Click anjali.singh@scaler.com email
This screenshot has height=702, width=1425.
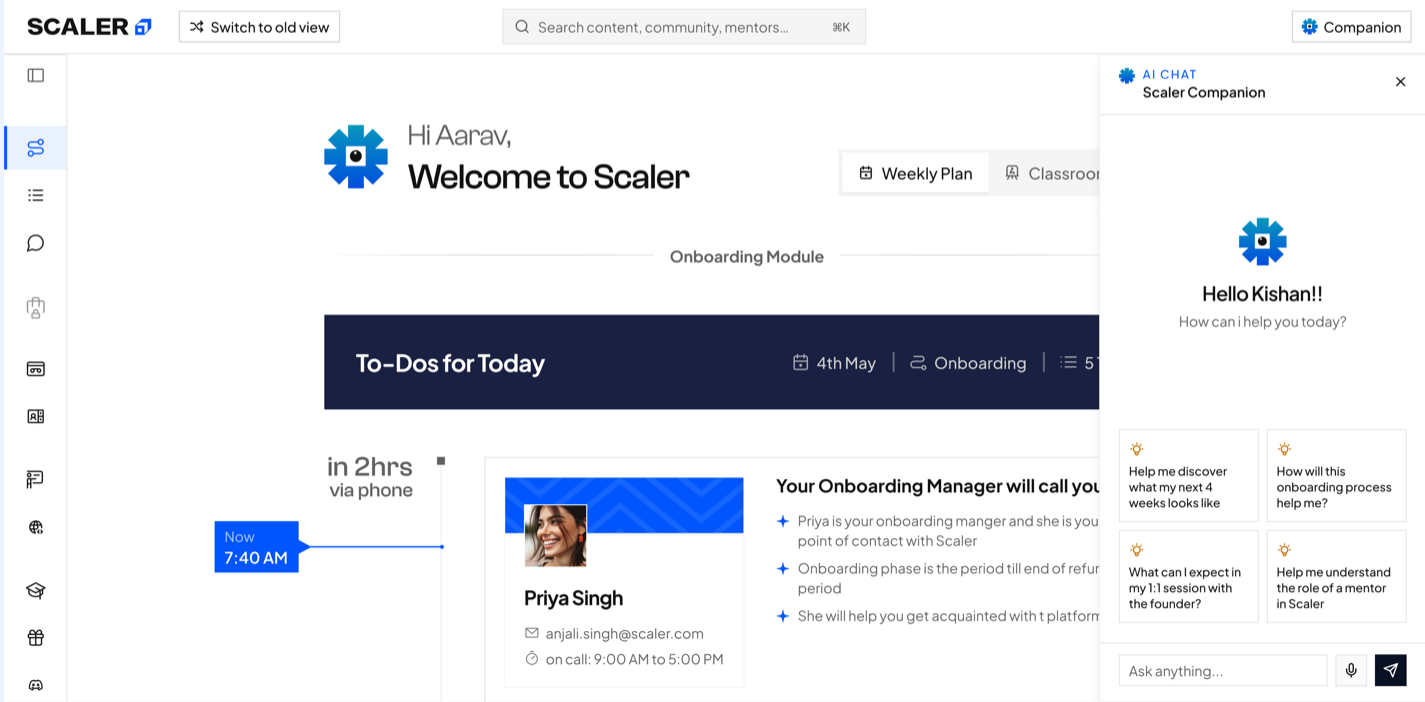point(624,633)
